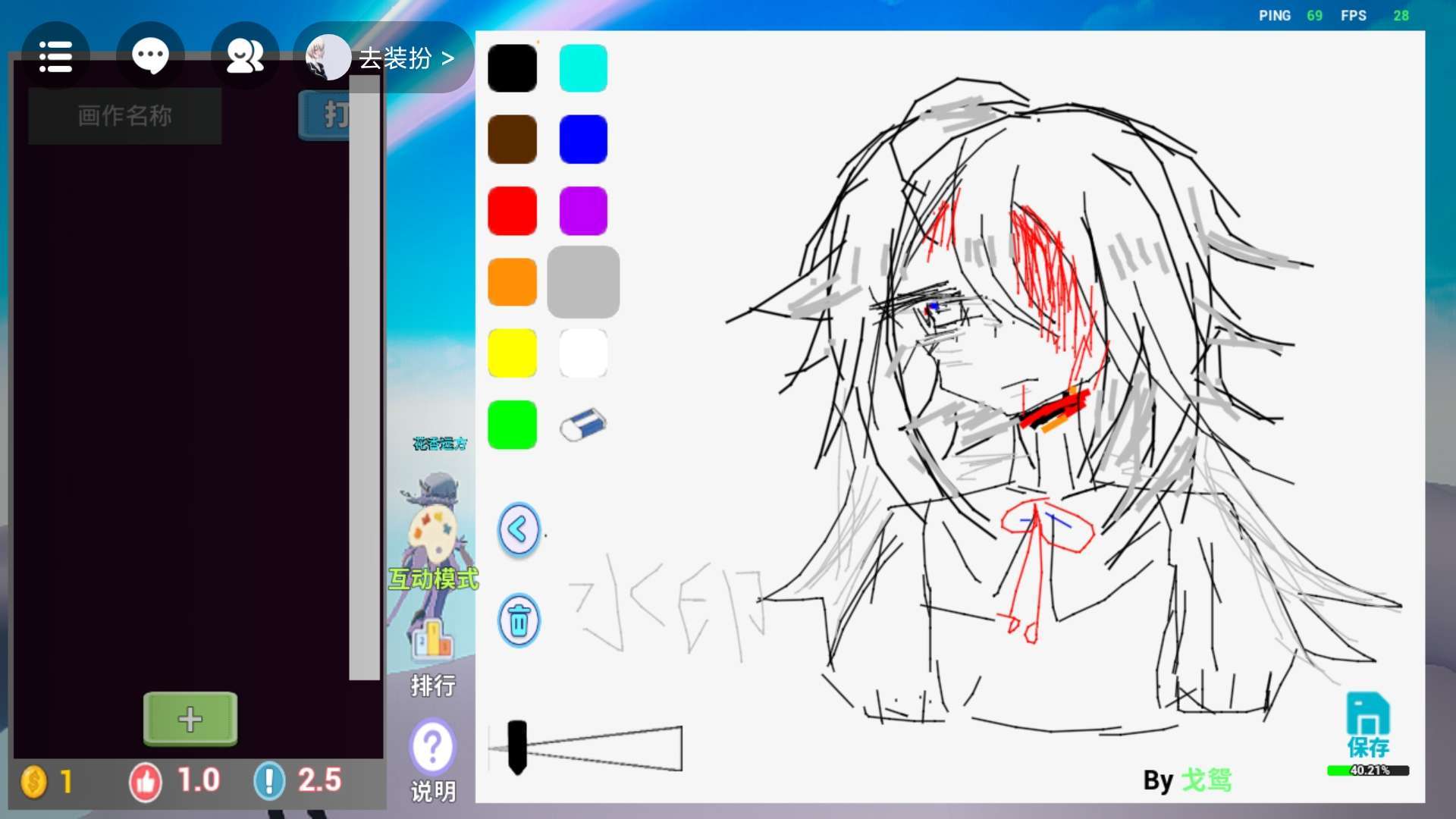Image resolution: width=1456 pixels, height=819 pixels.
Task: Click the artwork name input field
Action: (x=125, y=116)
